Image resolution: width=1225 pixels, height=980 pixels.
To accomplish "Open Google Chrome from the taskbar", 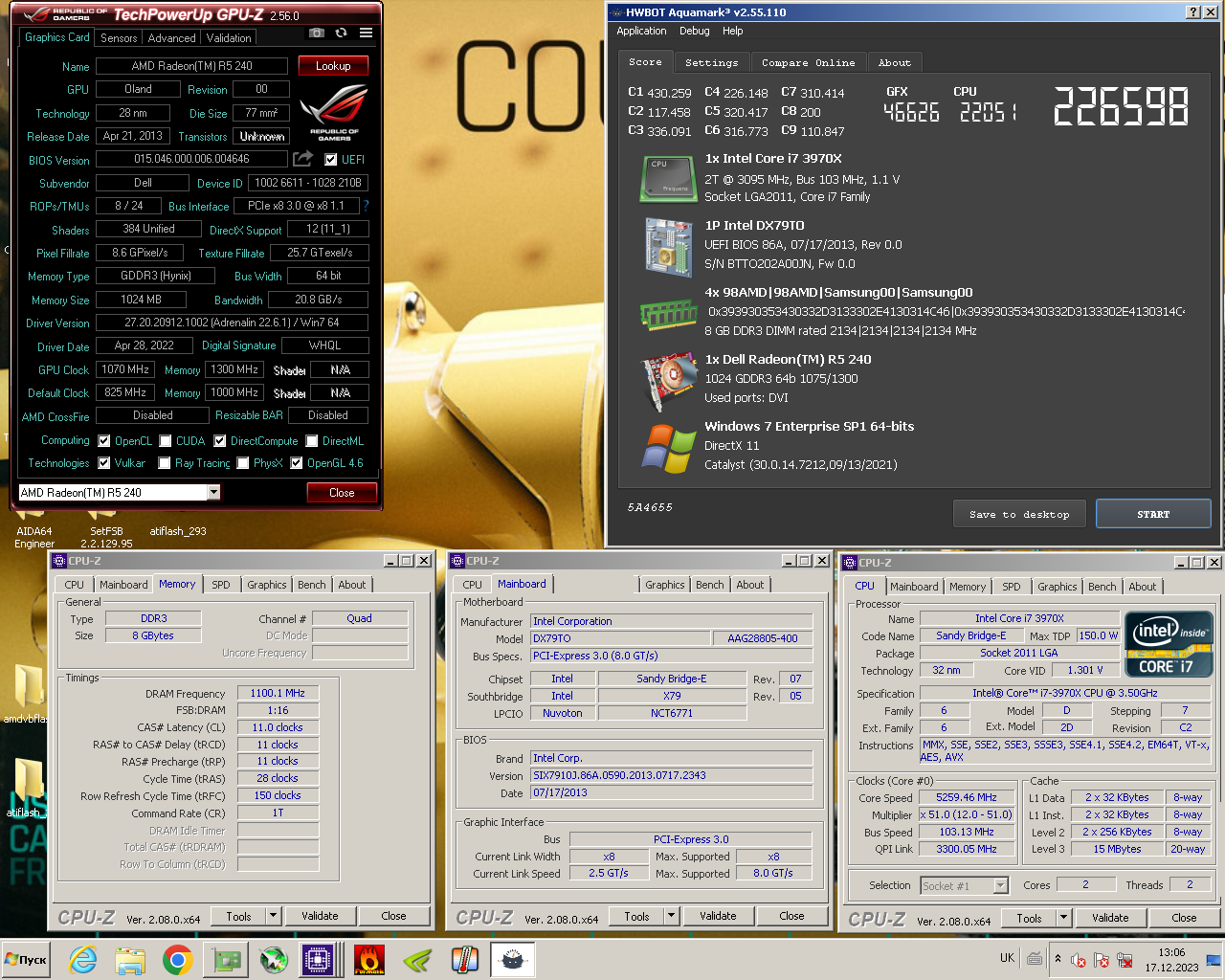I will tap(178, 959).
